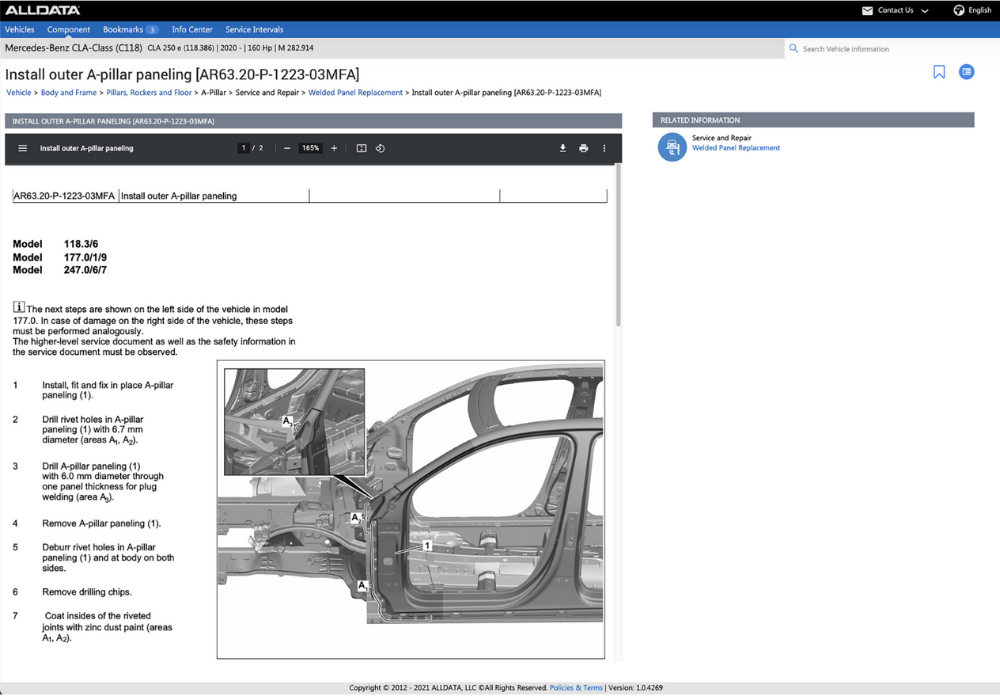Rotate the document with rotate icon
The image size is (1000, 700).
click(380, 148)
